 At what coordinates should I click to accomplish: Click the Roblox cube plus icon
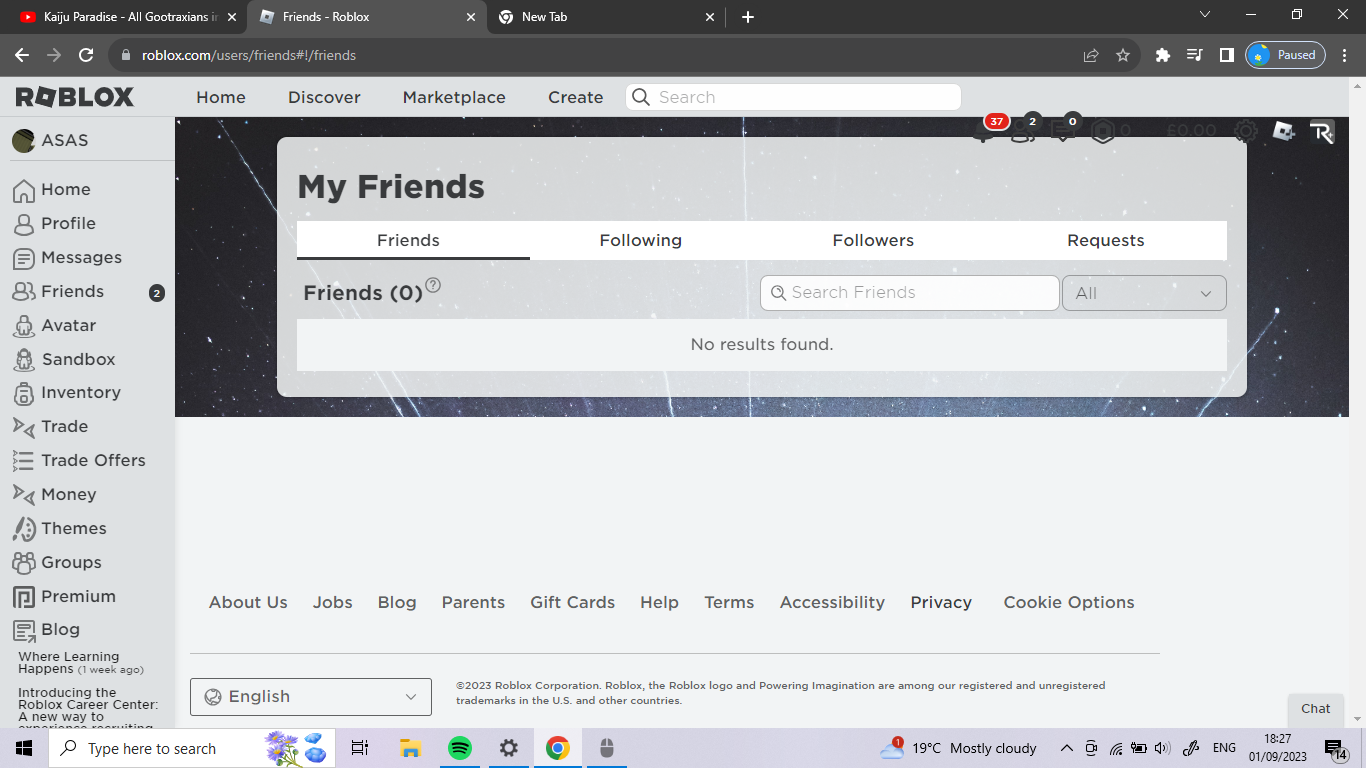tap(1284, 131)
